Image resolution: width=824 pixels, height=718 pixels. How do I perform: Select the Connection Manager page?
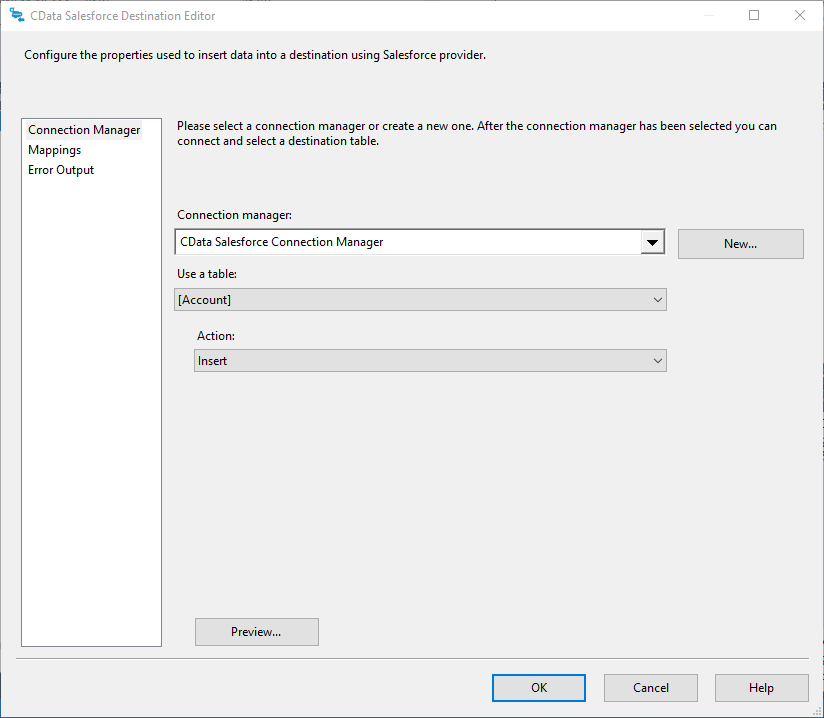click(x=84, y=130)
